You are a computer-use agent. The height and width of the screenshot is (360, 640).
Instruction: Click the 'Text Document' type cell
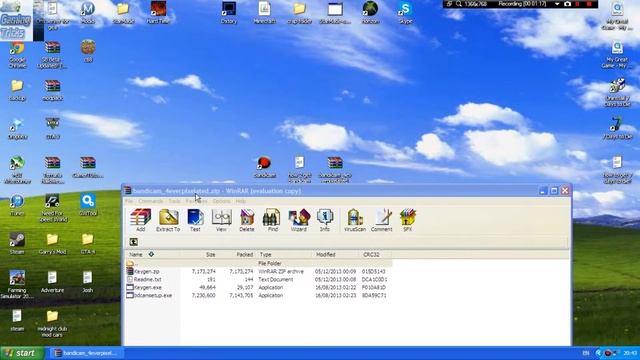[276, 280]
